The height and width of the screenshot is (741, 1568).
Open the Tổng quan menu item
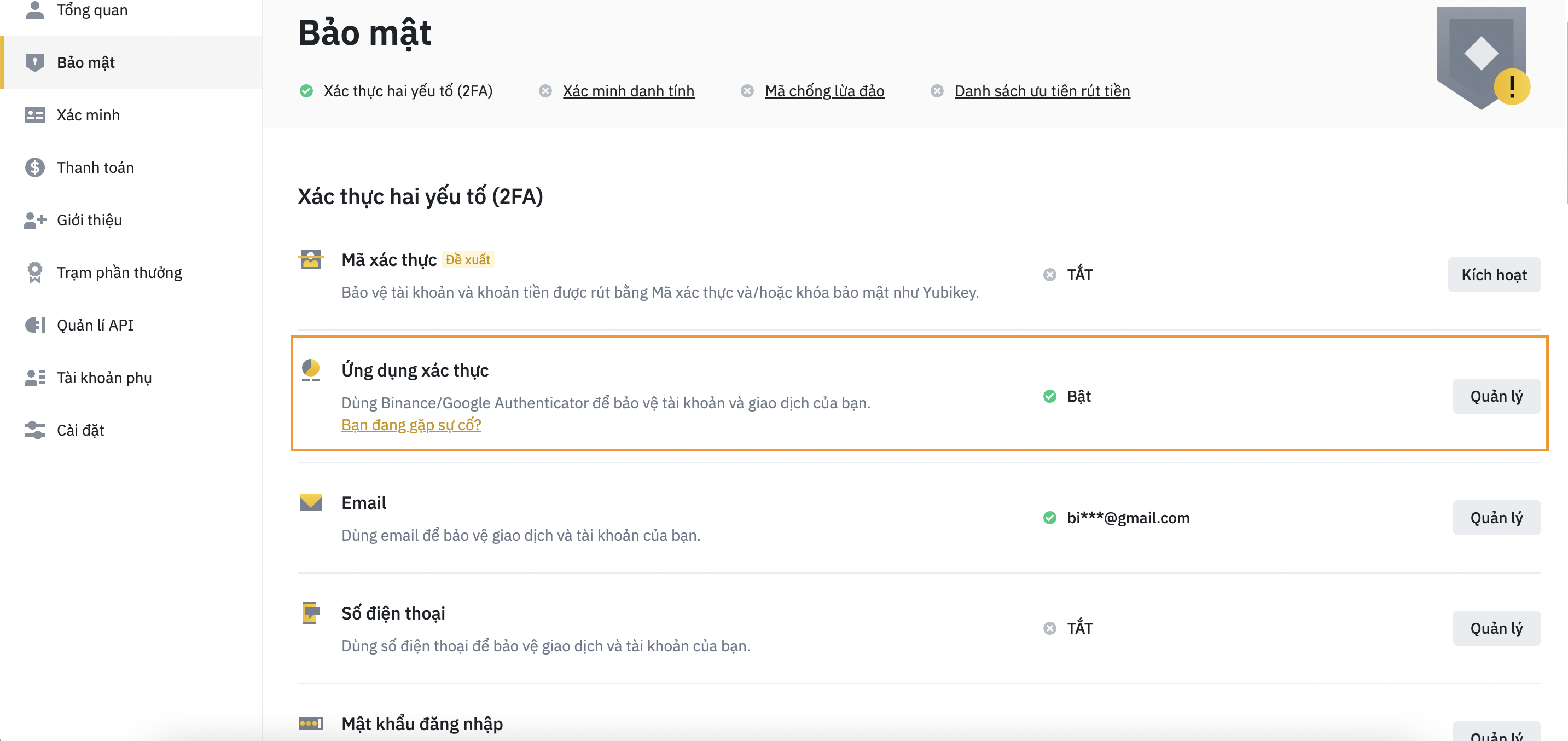(92, 10)
